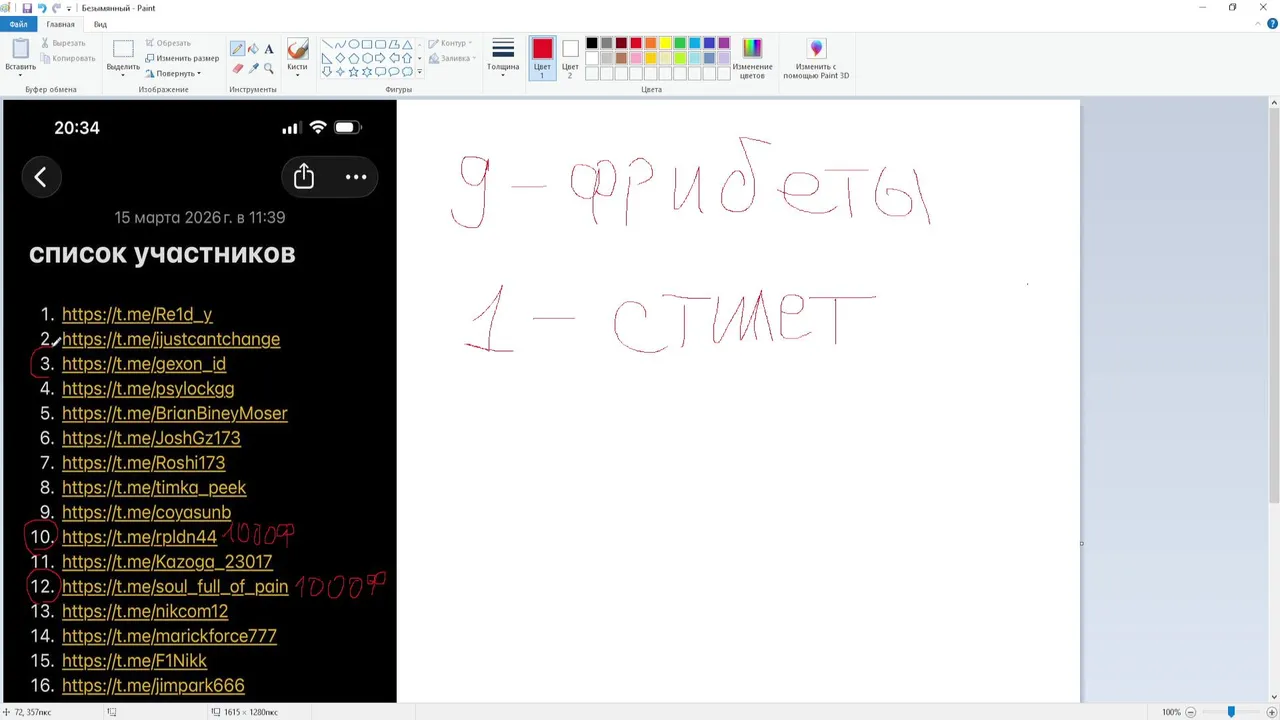Viewport: 1280px width, 720px height.
Task: Click the vertical scrollbar up arrow
Action: pyautogui.click(x=1274, y=103)
